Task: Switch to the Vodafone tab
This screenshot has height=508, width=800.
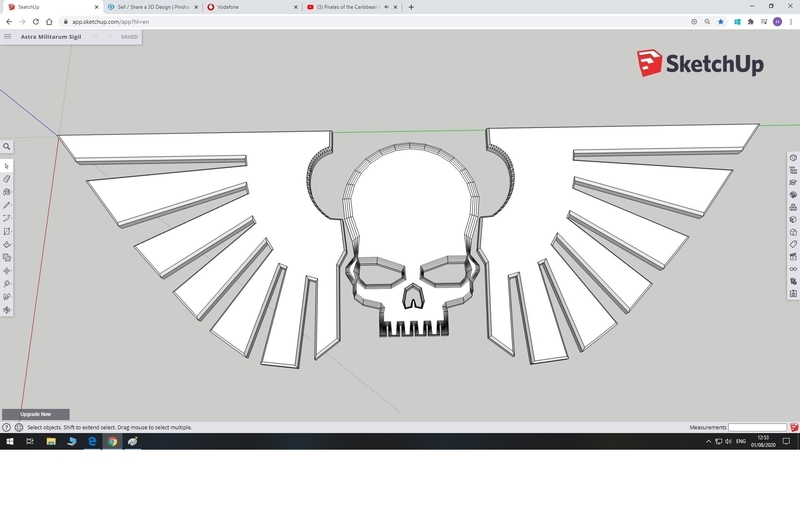Action: (252, 7)
